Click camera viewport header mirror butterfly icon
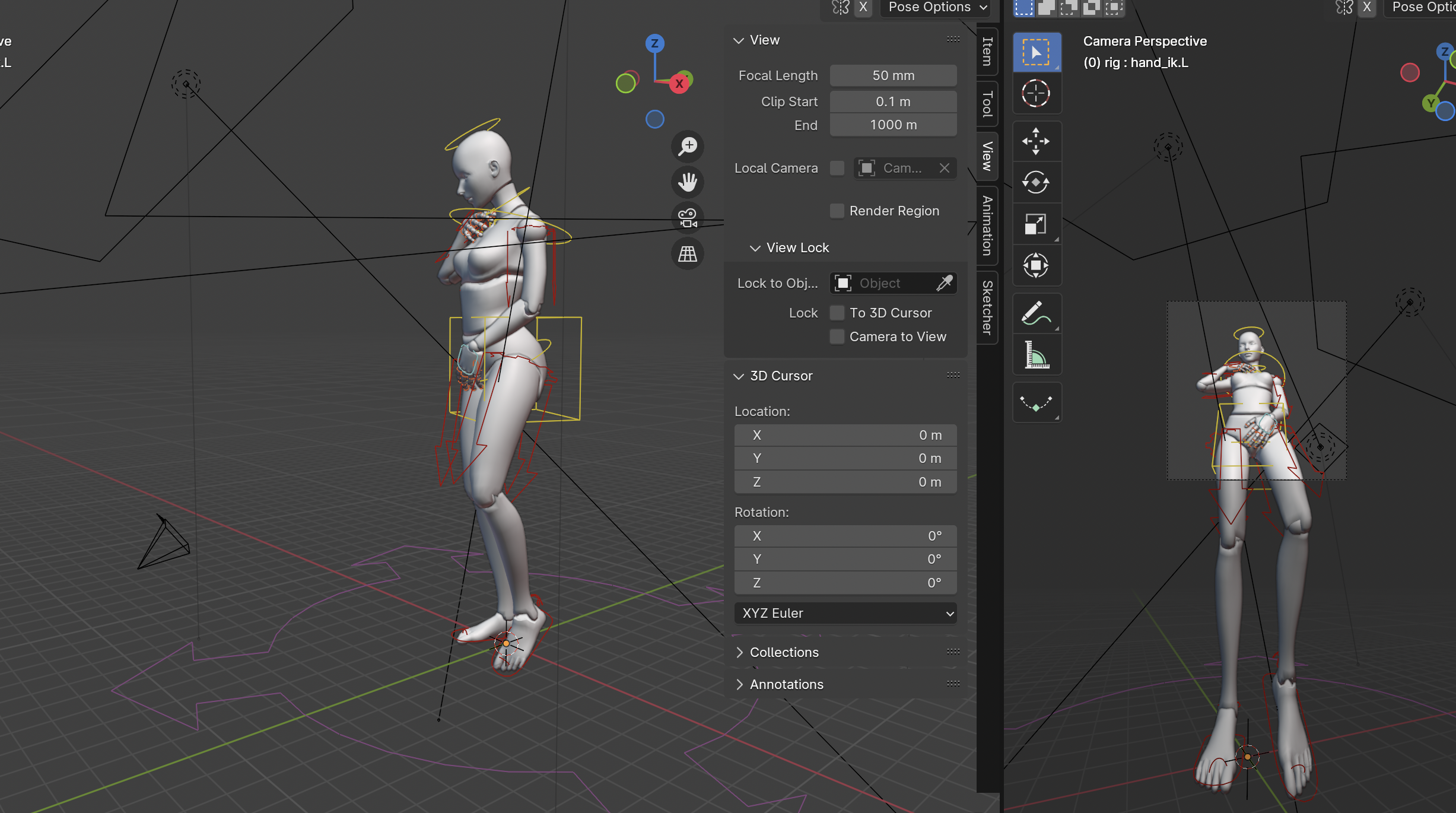 pyautogui.click(x=1344, y=7)
